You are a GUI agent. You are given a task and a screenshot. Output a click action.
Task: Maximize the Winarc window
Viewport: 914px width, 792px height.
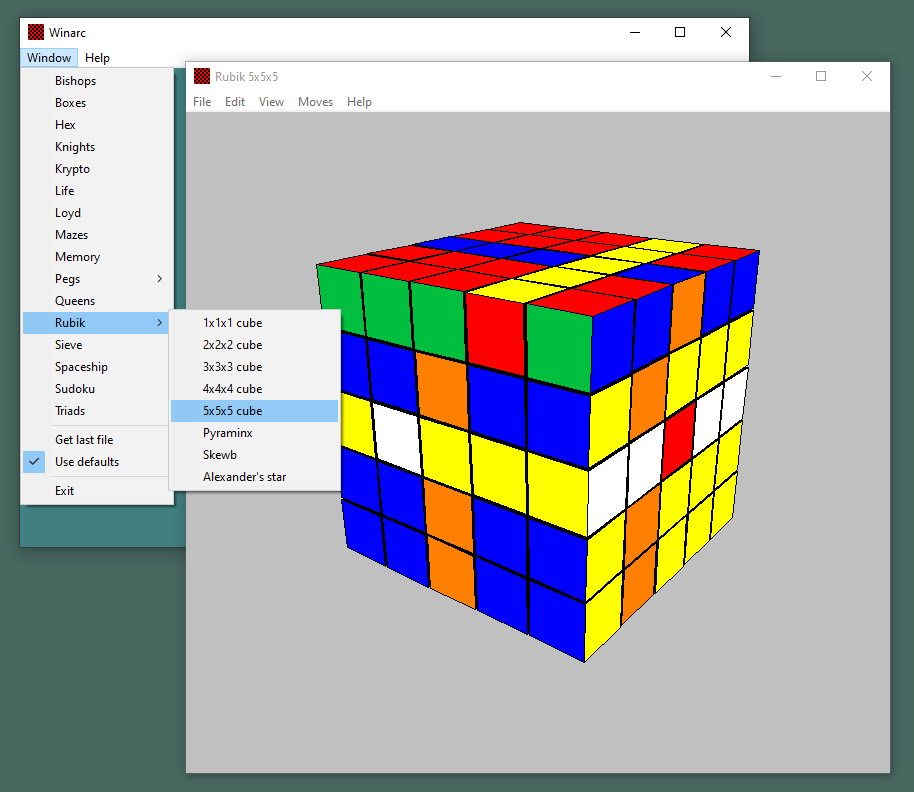[x=680, y=32]
